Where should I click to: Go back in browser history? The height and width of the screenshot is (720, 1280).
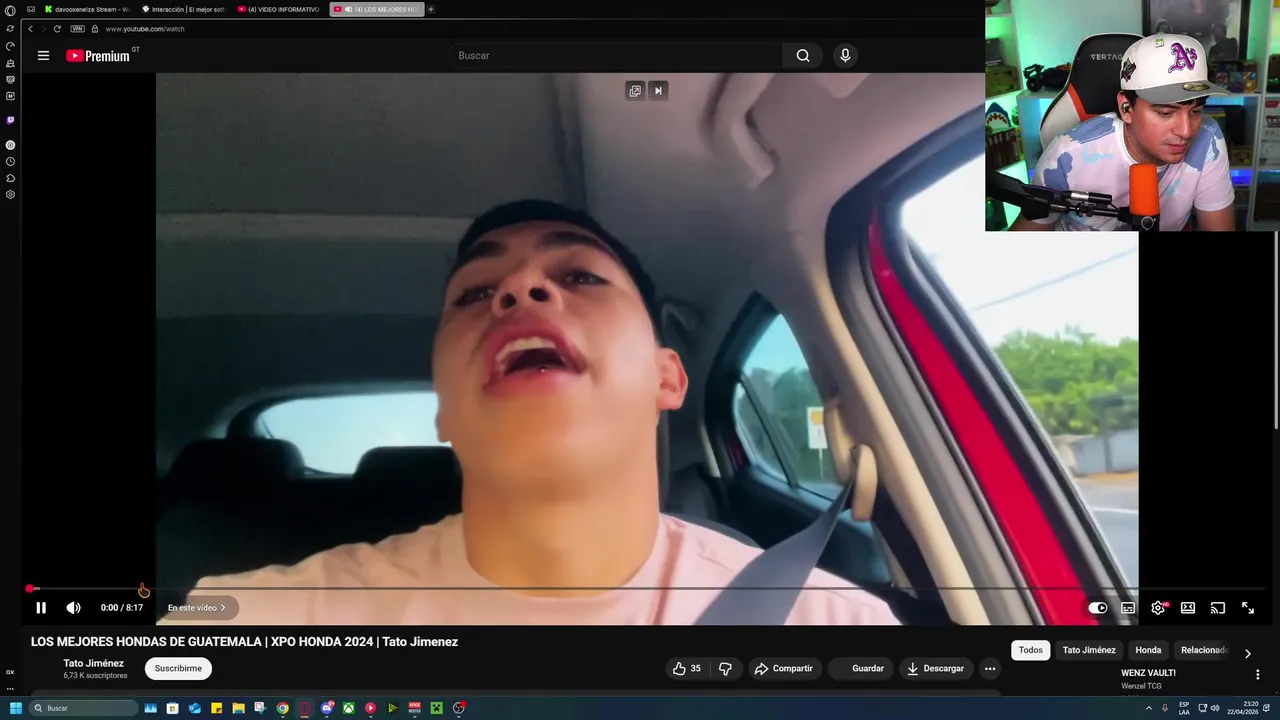pyautogui.click(x=30, y=29)
